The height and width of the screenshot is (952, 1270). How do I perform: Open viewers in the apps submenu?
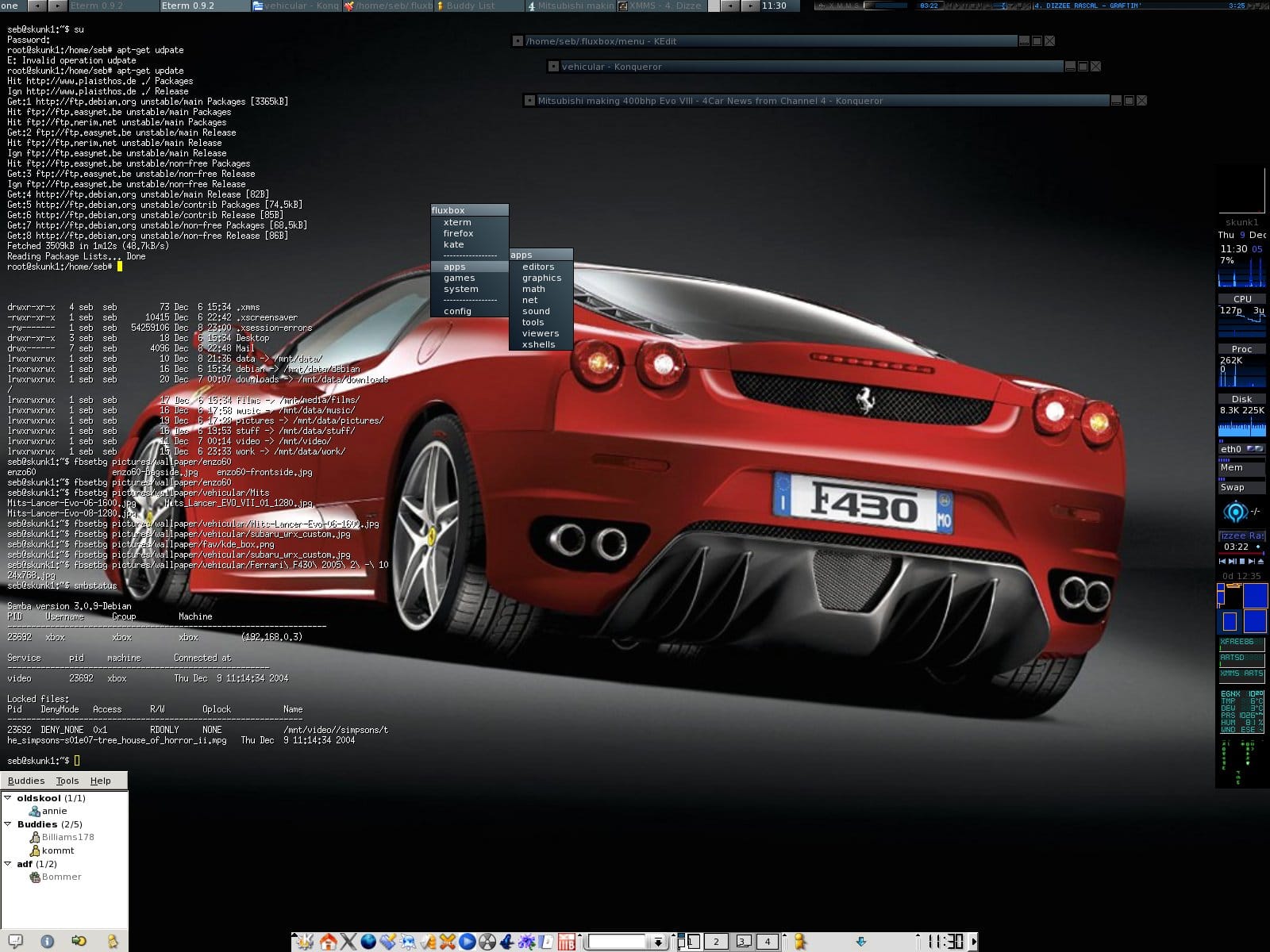[541, 333]
